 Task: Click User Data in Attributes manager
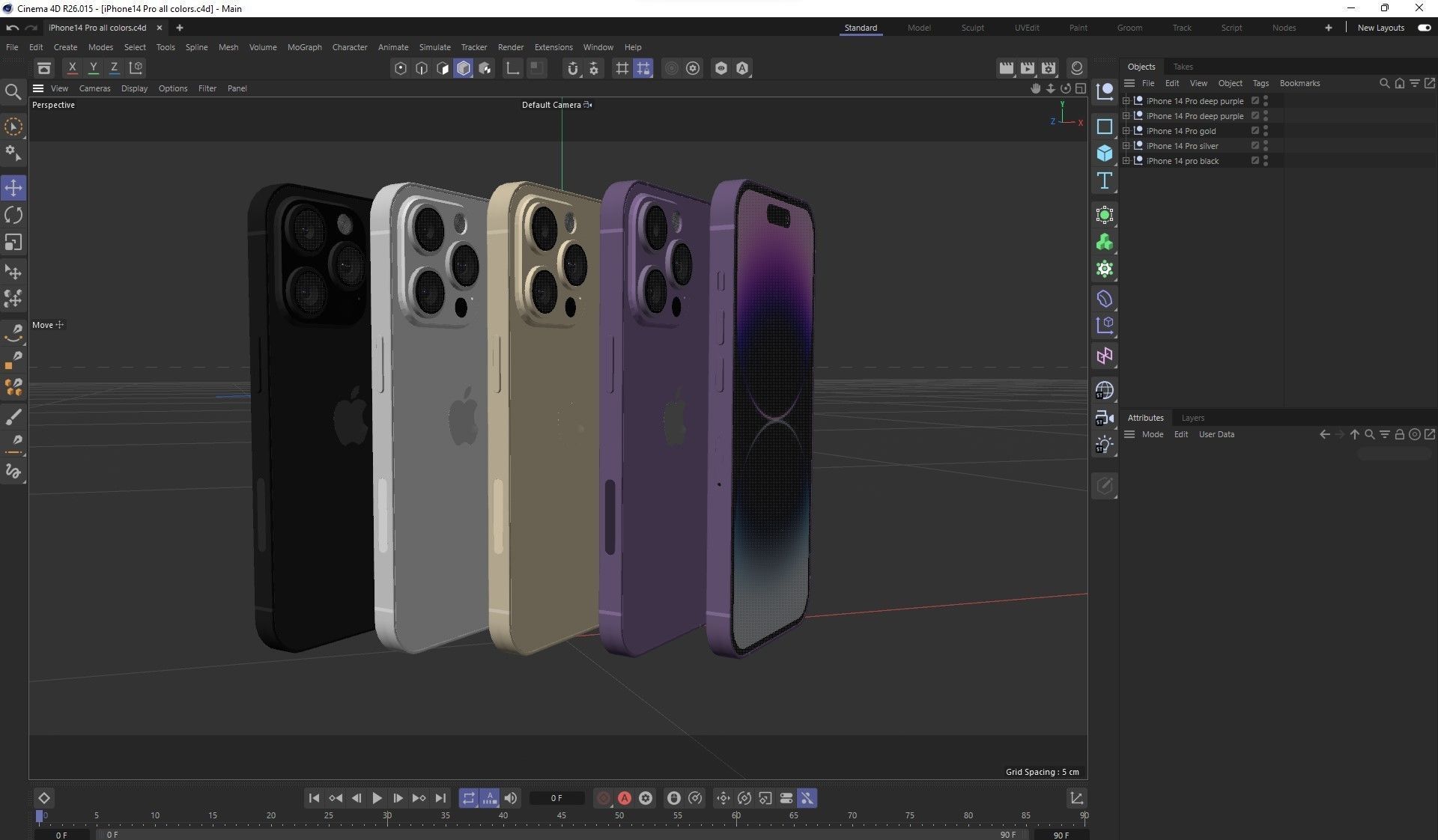click(1216, 434)
